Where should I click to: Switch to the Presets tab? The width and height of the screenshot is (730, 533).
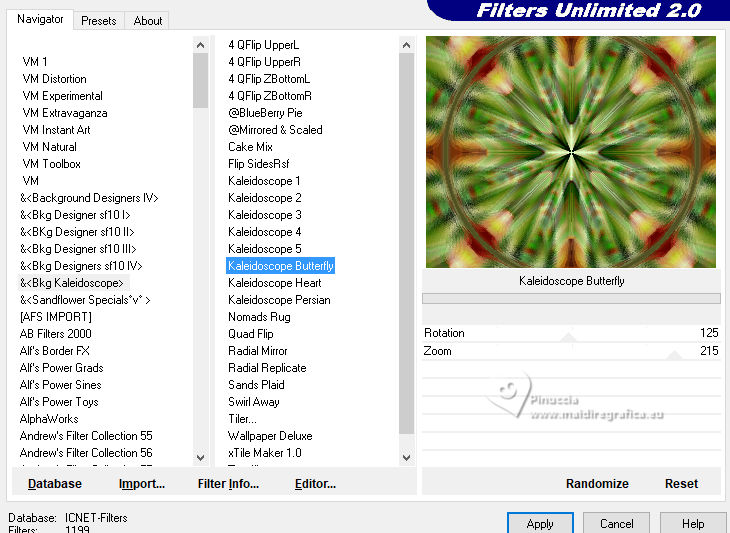click(98, 21)
